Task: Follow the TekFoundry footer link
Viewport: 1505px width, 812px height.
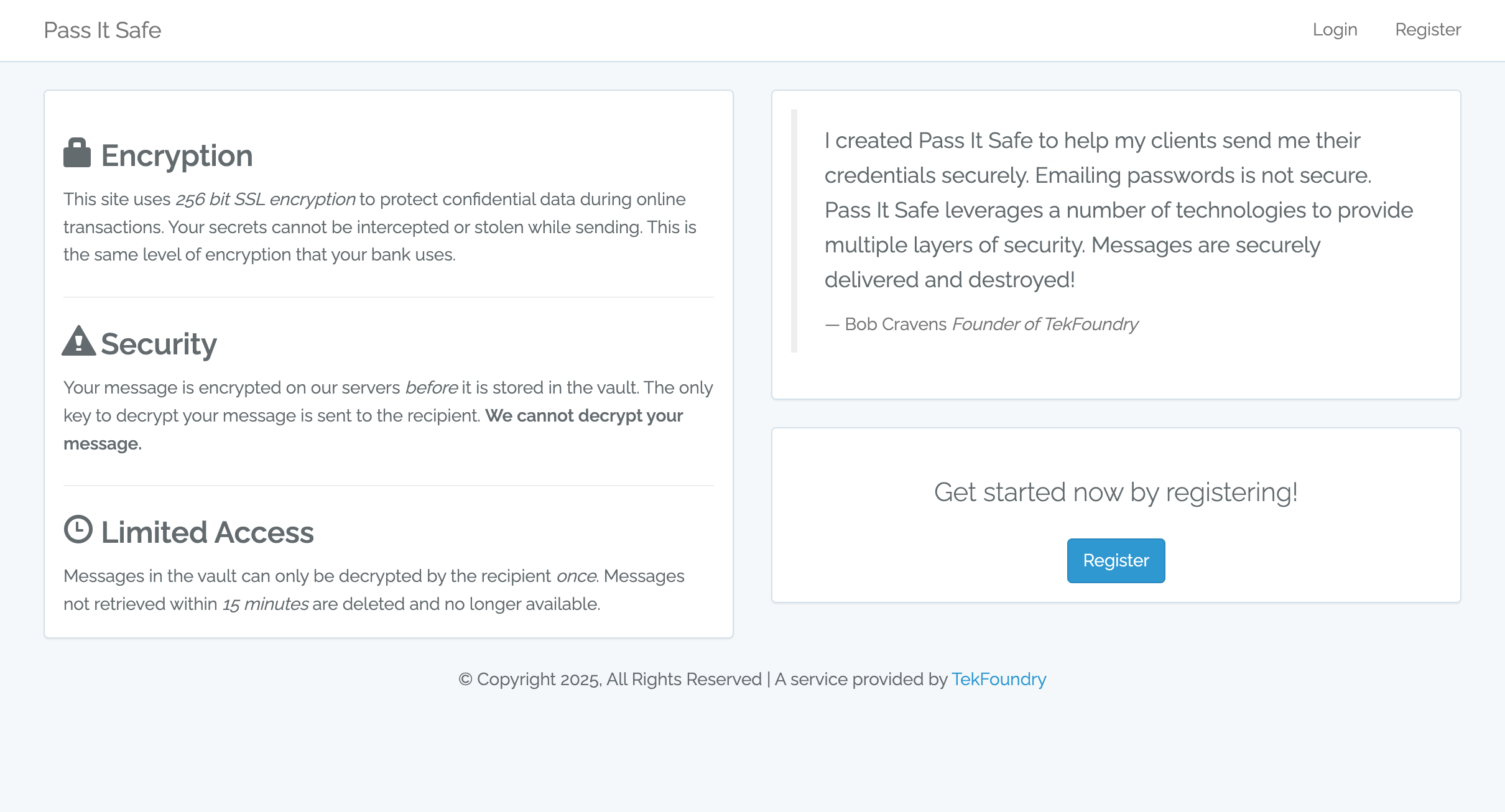Action: coord(999,679)
